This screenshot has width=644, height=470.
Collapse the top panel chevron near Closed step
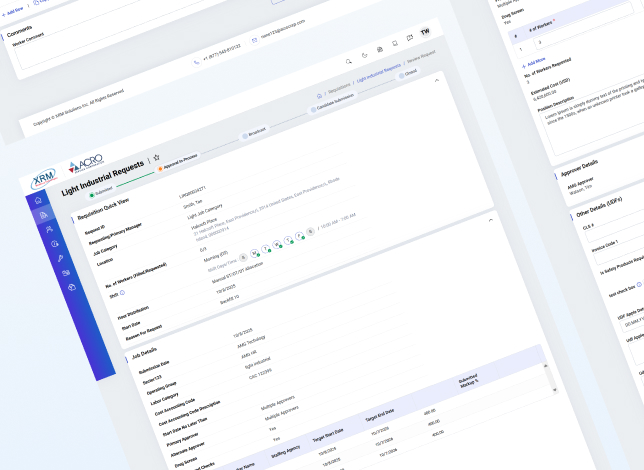437,80
